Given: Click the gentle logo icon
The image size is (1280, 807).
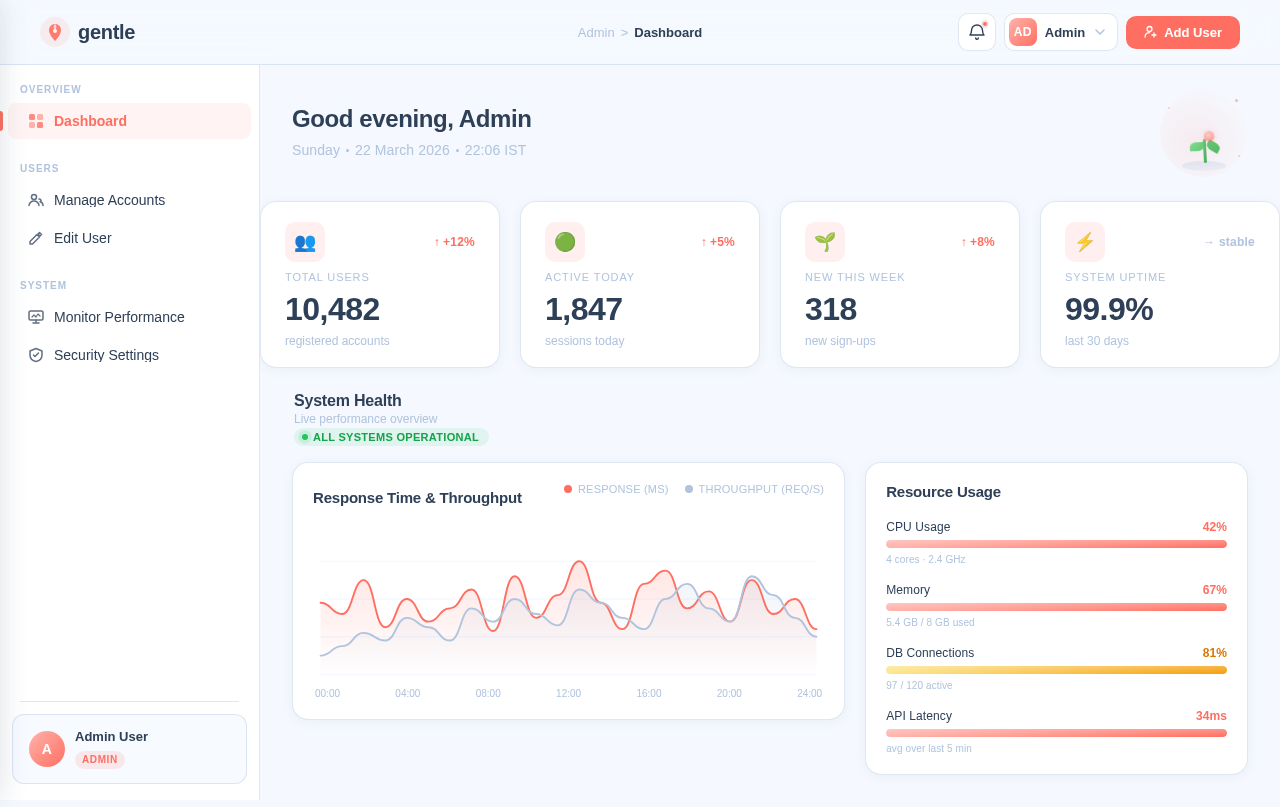Looking at the screenshot, I should pyautogui.click(x=55, y=32).
